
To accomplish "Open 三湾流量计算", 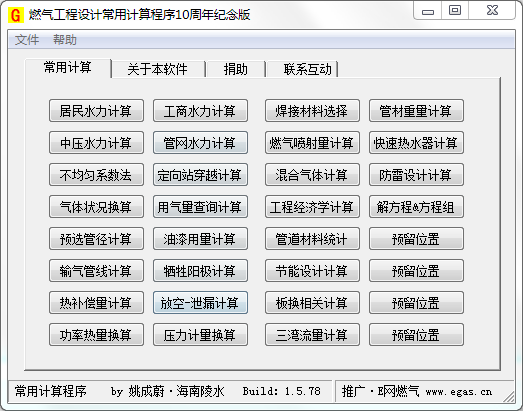I will pyautogui.click(x=312, y=335).
